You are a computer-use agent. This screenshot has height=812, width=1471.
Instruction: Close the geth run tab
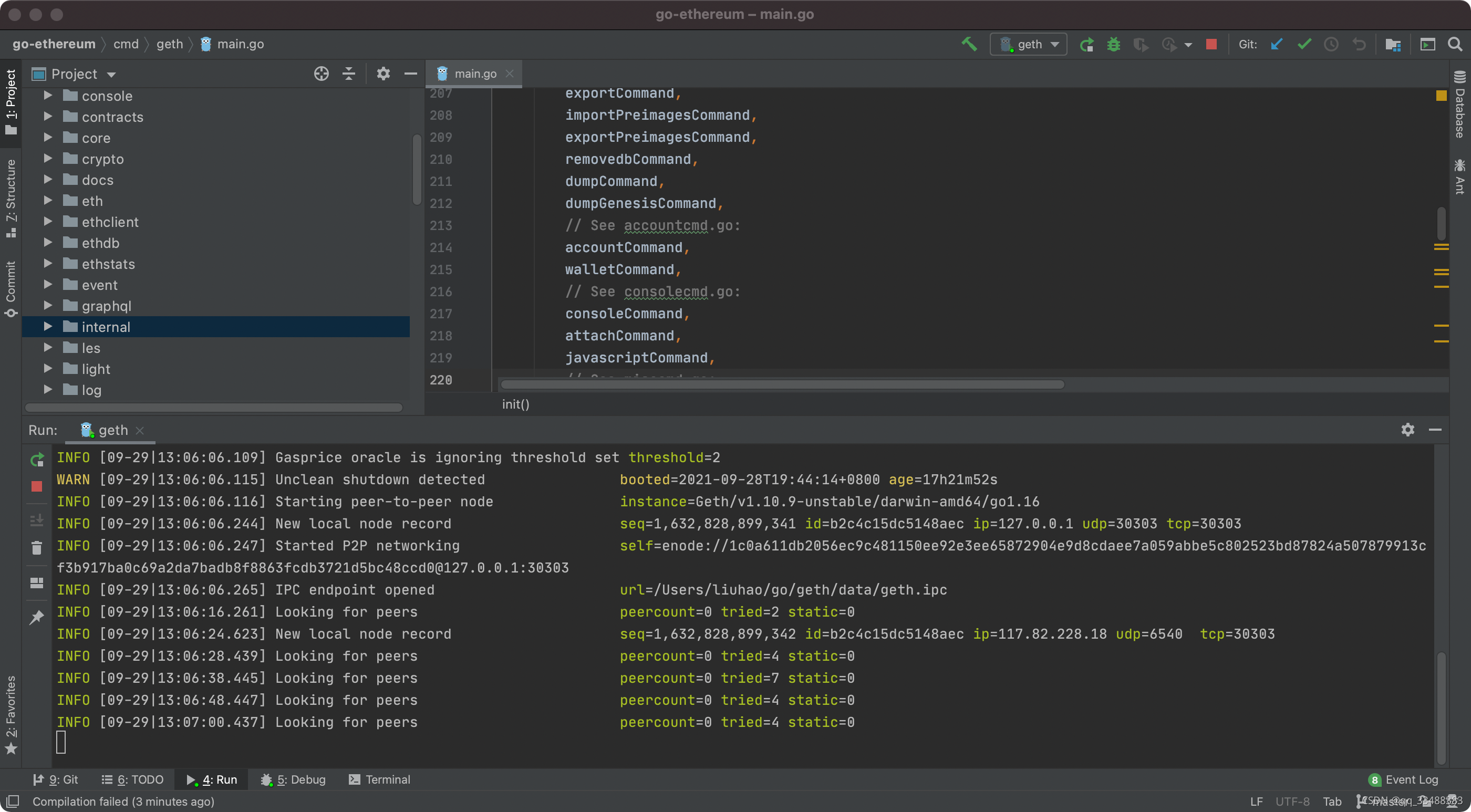tap(139, 431)
